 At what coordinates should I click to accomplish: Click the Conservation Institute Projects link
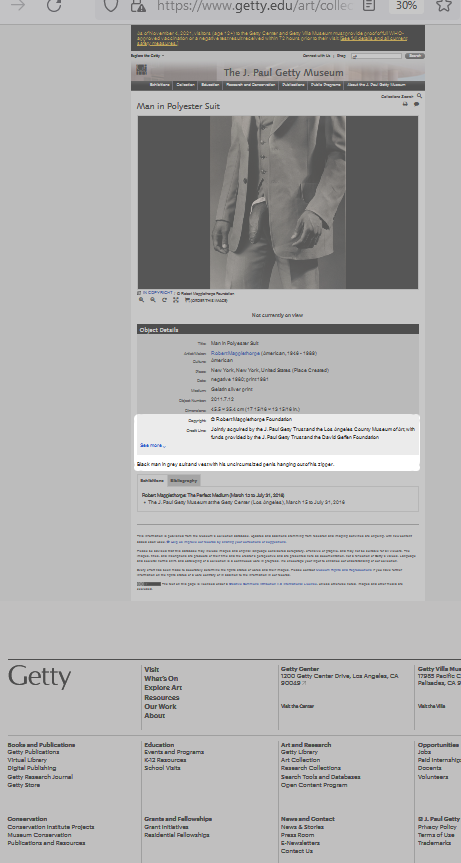point(51,827)
